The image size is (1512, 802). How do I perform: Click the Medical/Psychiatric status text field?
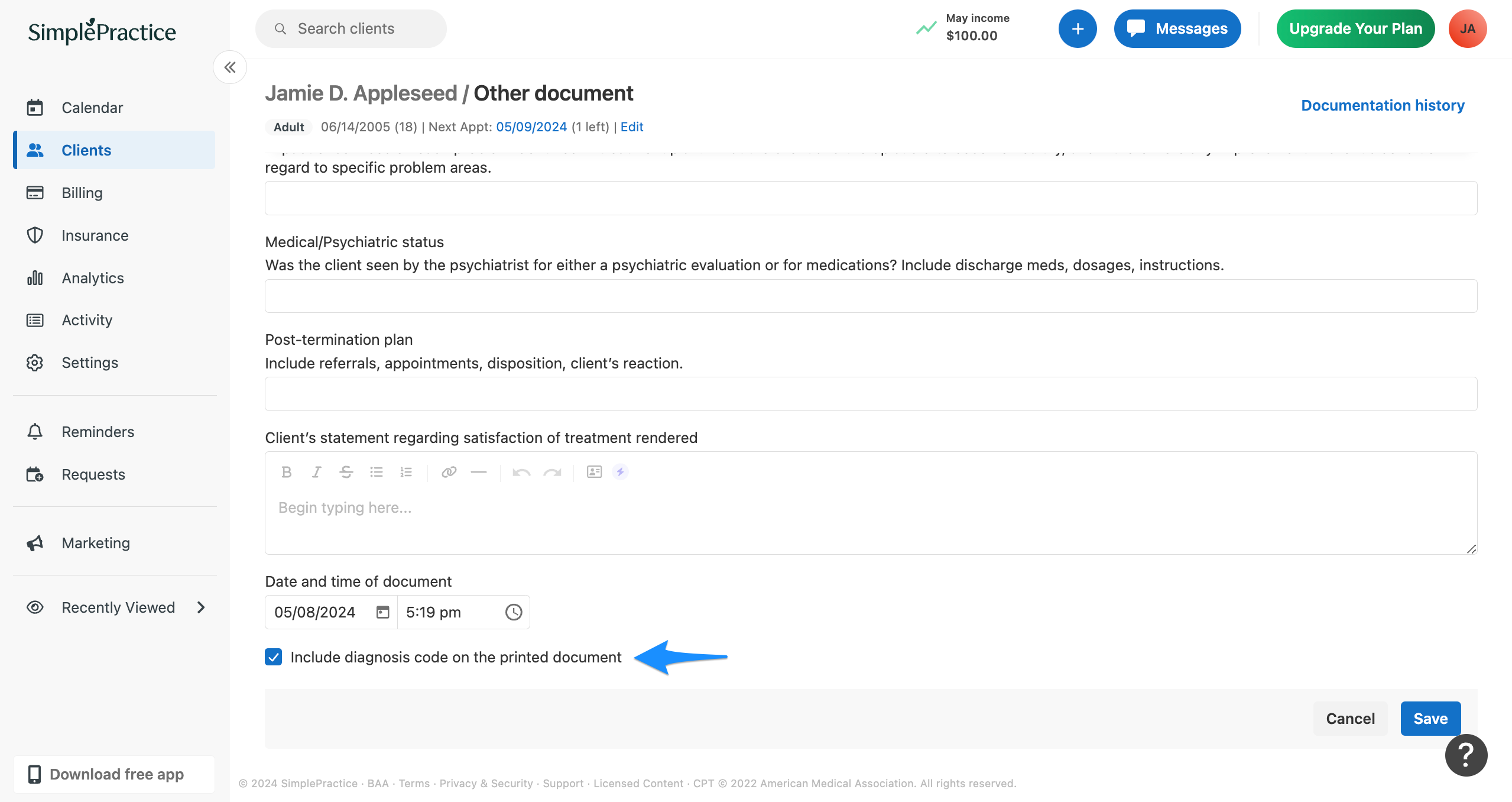(x=871, y=296)
